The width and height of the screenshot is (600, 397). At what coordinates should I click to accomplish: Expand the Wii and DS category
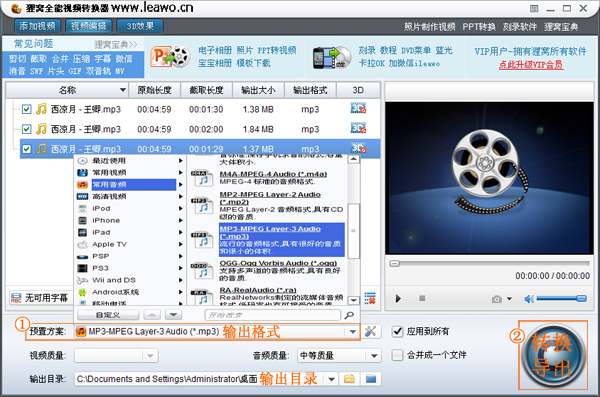click(130, 280)
